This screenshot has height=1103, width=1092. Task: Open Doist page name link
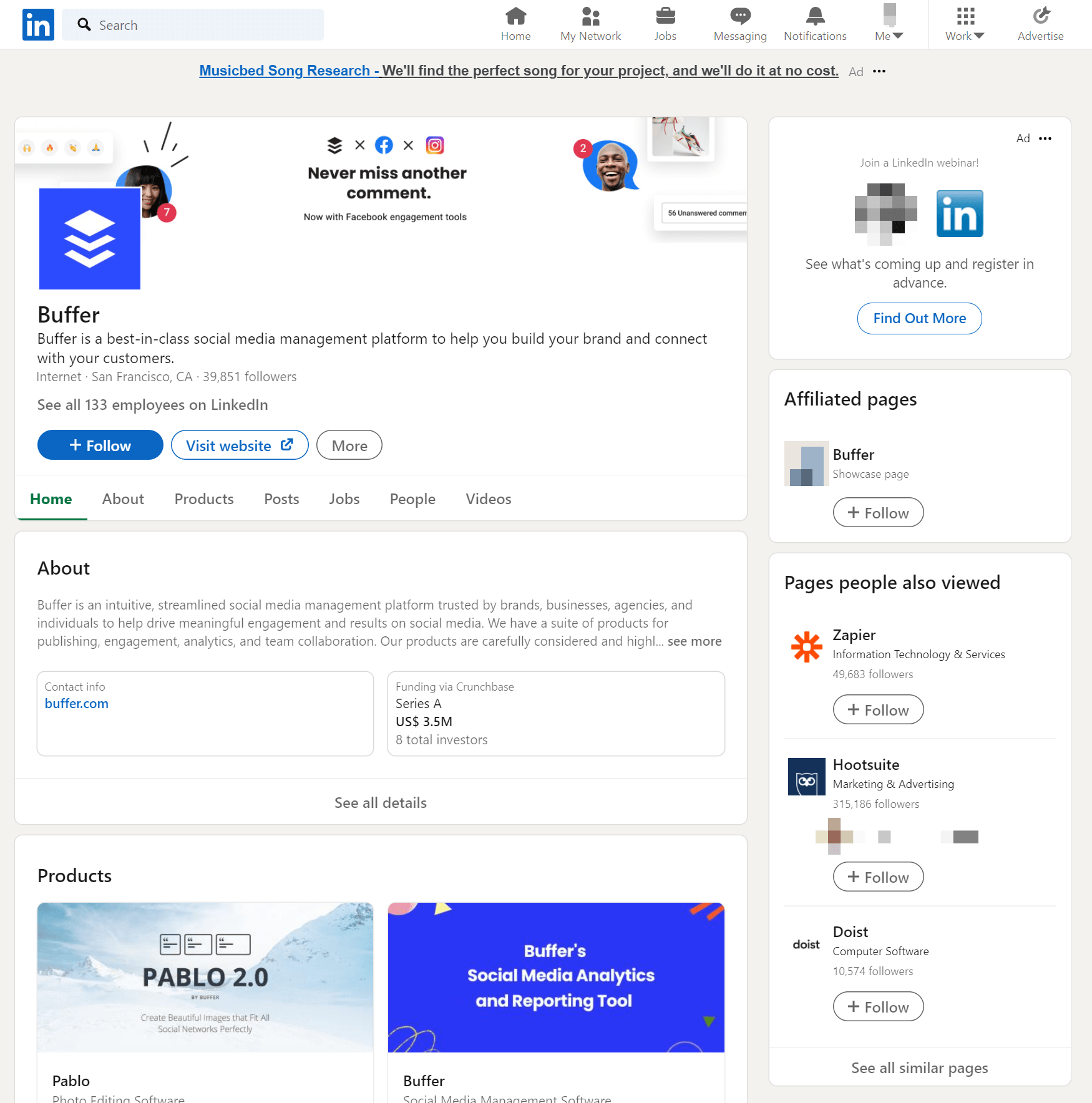851,931
